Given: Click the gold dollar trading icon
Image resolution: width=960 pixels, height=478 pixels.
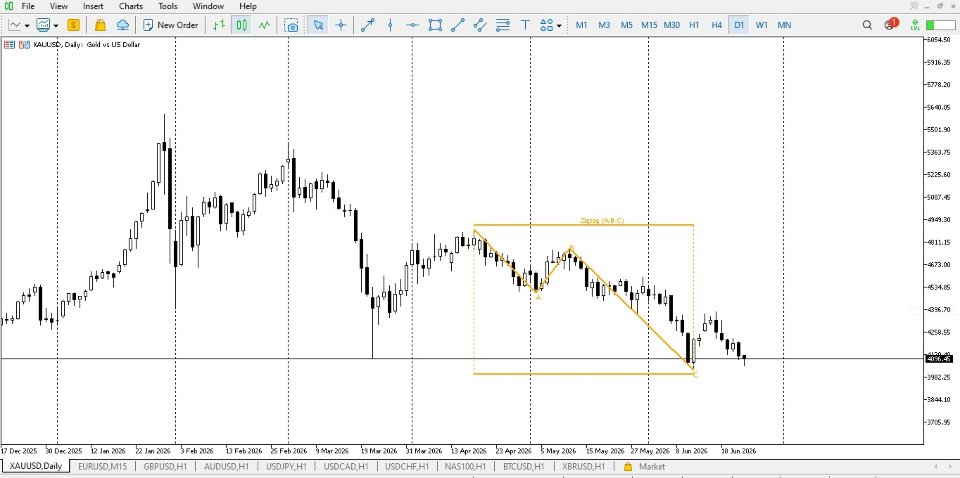Looking at the screenshot, I should point(73,25).
